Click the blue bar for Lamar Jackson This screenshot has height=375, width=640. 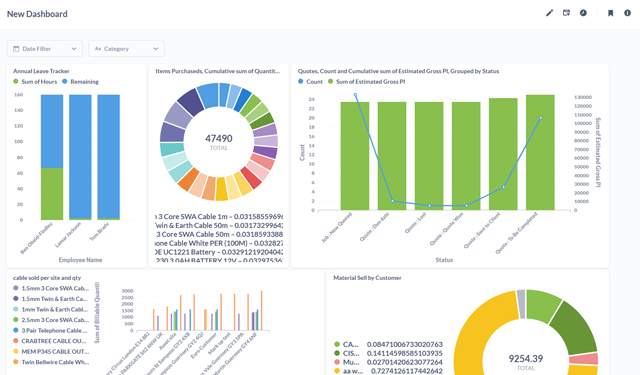coord(80,157)
